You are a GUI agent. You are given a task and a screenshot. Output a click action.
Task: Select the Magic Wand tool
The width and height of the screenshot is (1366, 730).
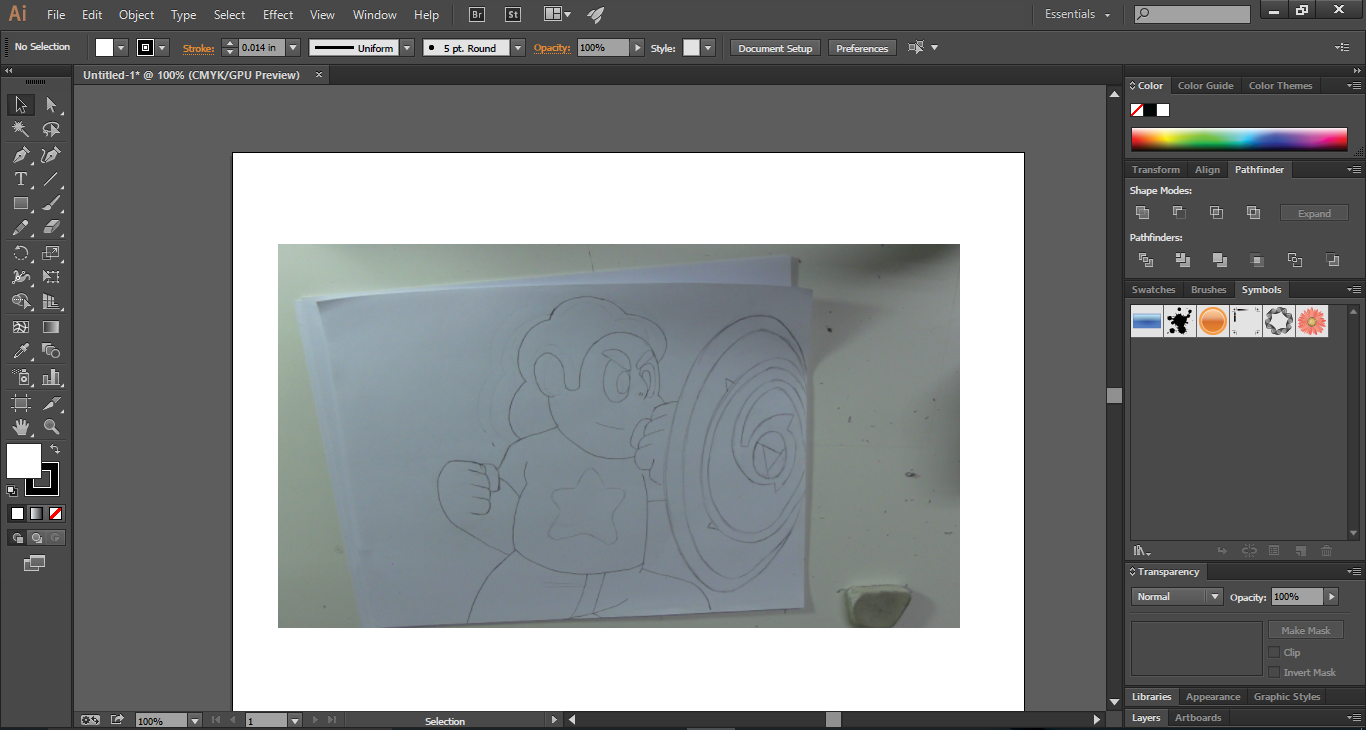20,130
